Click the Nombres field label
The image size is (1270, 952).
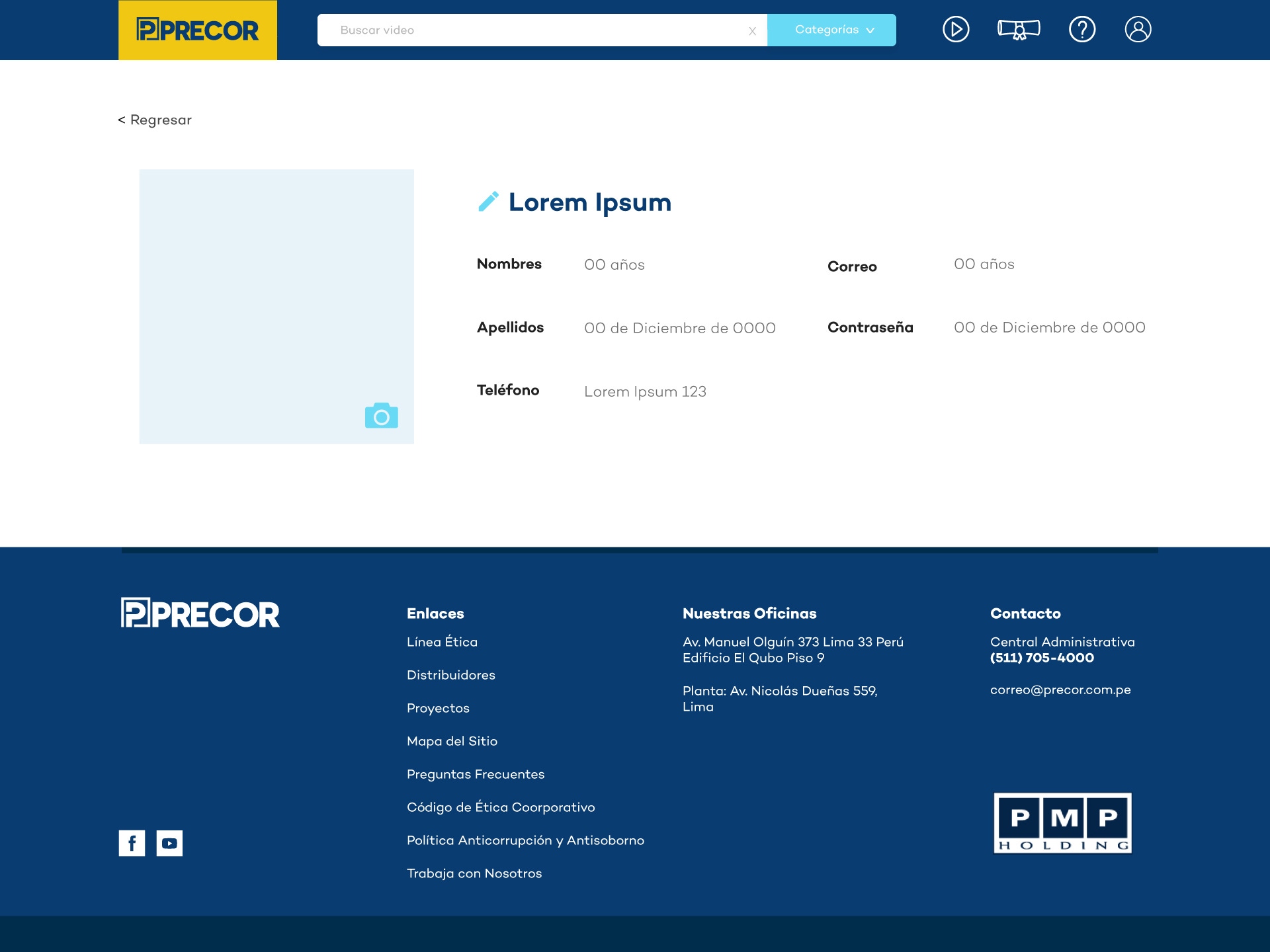click(x=509, y=264)
